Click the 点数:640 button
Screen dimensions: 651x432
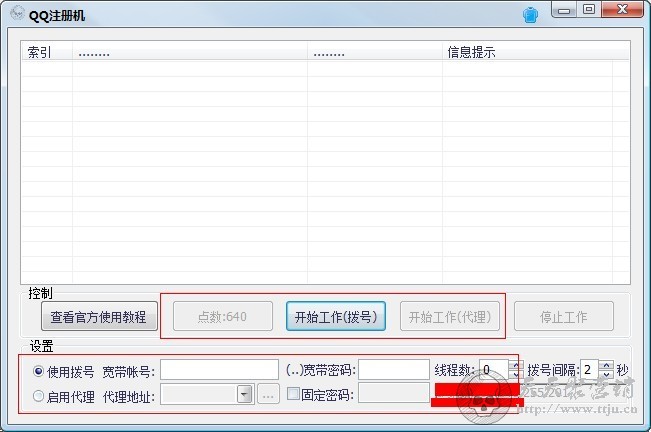click(x=223, y=316)
